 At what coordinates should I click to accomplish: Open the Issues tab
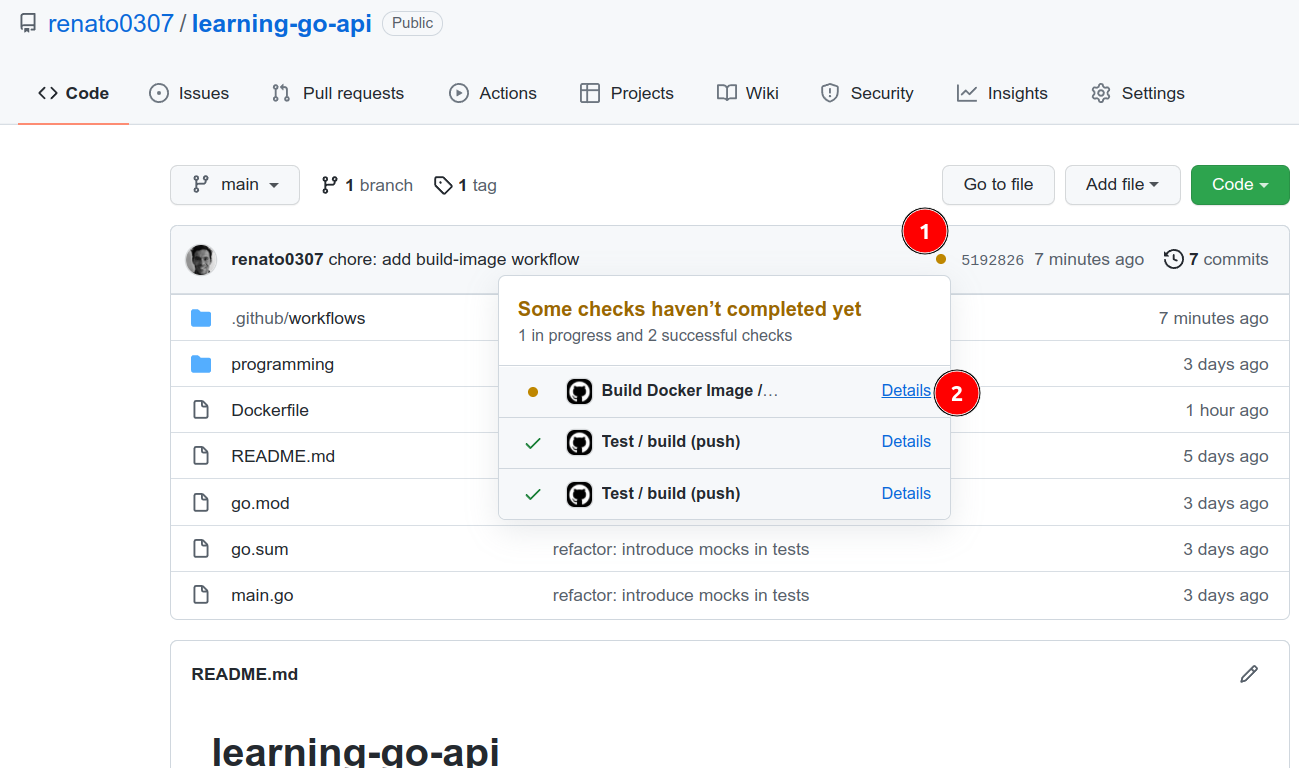coord(189,93)
